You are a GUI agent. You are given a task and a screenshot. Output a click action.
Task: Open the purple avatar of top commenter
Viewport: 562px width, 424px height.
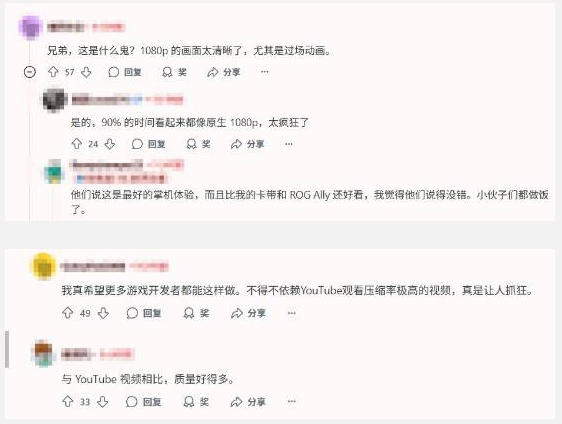click(31, 27)
